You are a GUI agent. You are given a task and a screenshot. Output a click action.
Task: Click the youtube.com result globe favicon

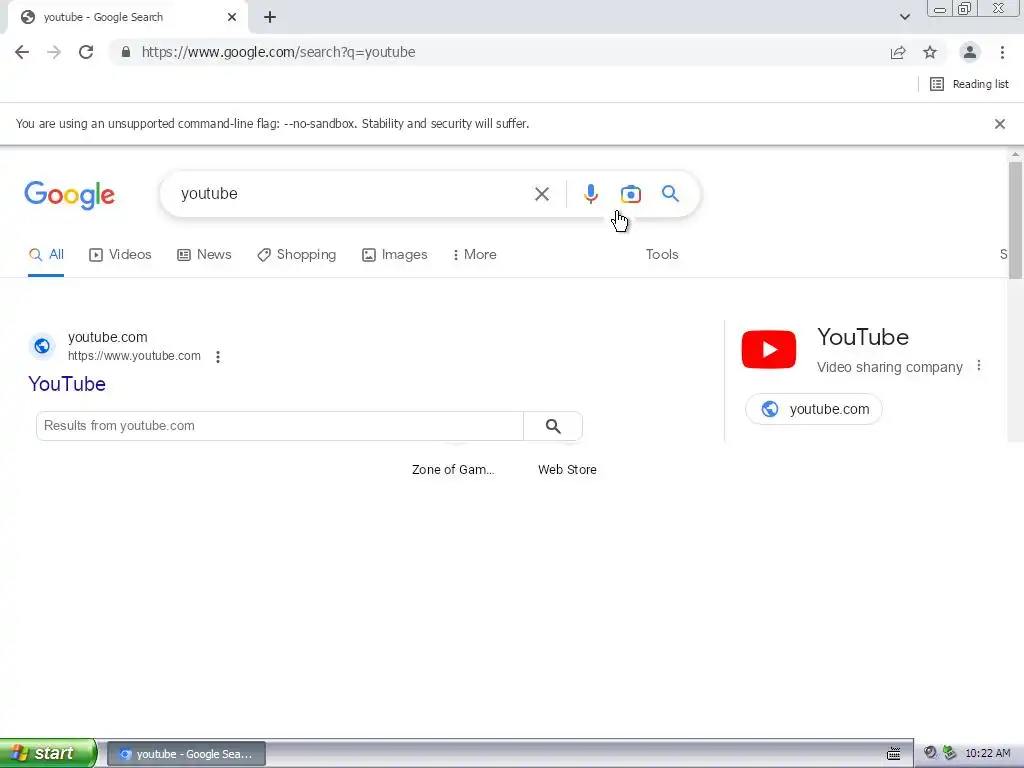42,346
